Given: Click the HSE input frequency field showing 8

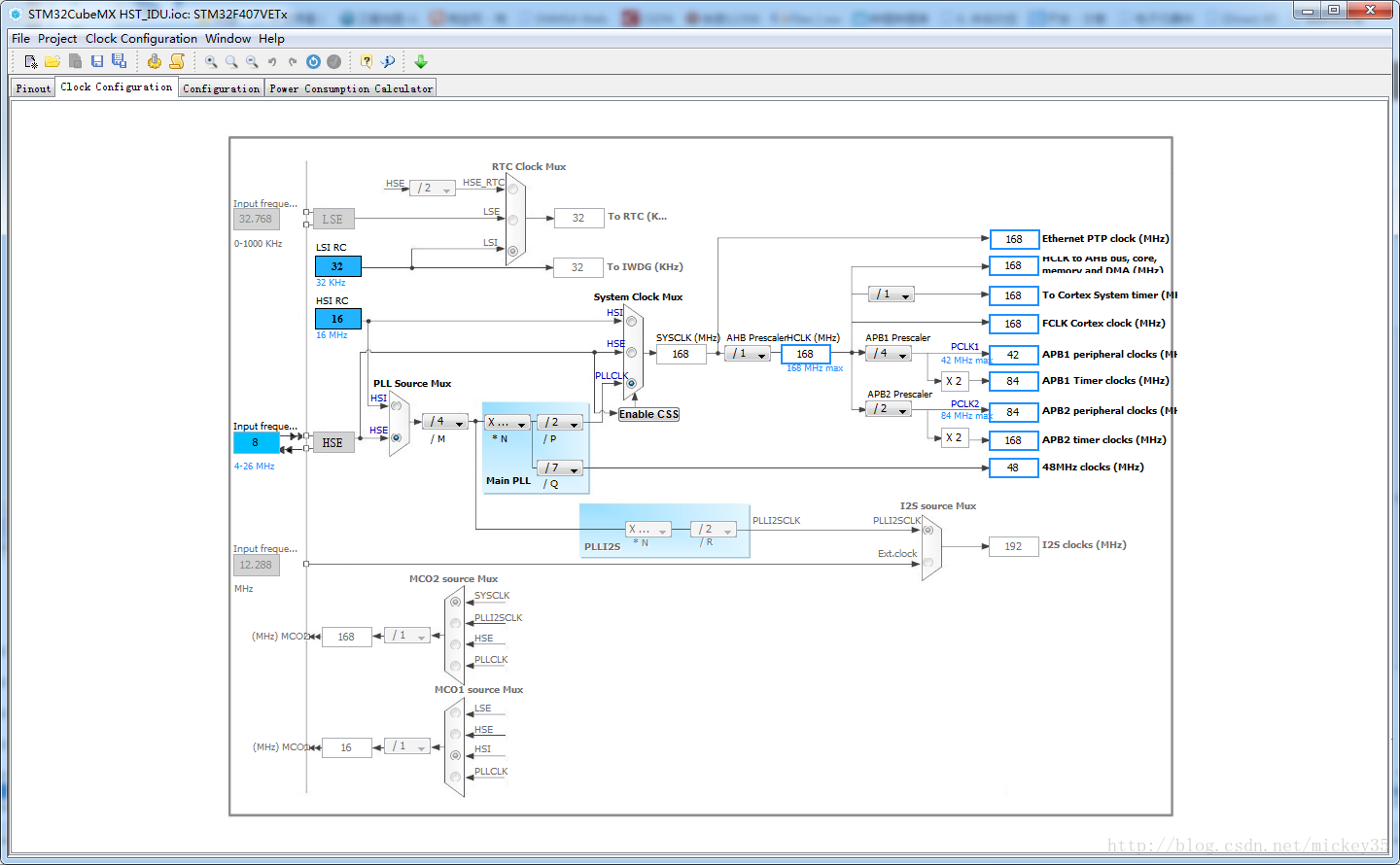Looking at the screenshot, I should point(257,442).
